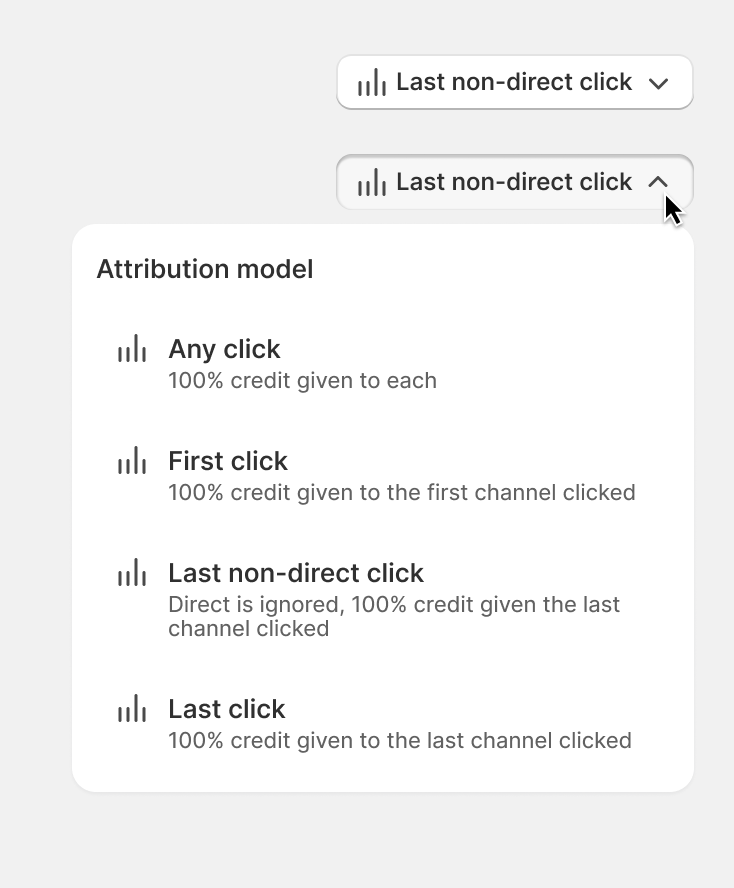Click "100% credit given to the last channel clicked"
This screenshot has height=888, width=734.
point(399,741)
